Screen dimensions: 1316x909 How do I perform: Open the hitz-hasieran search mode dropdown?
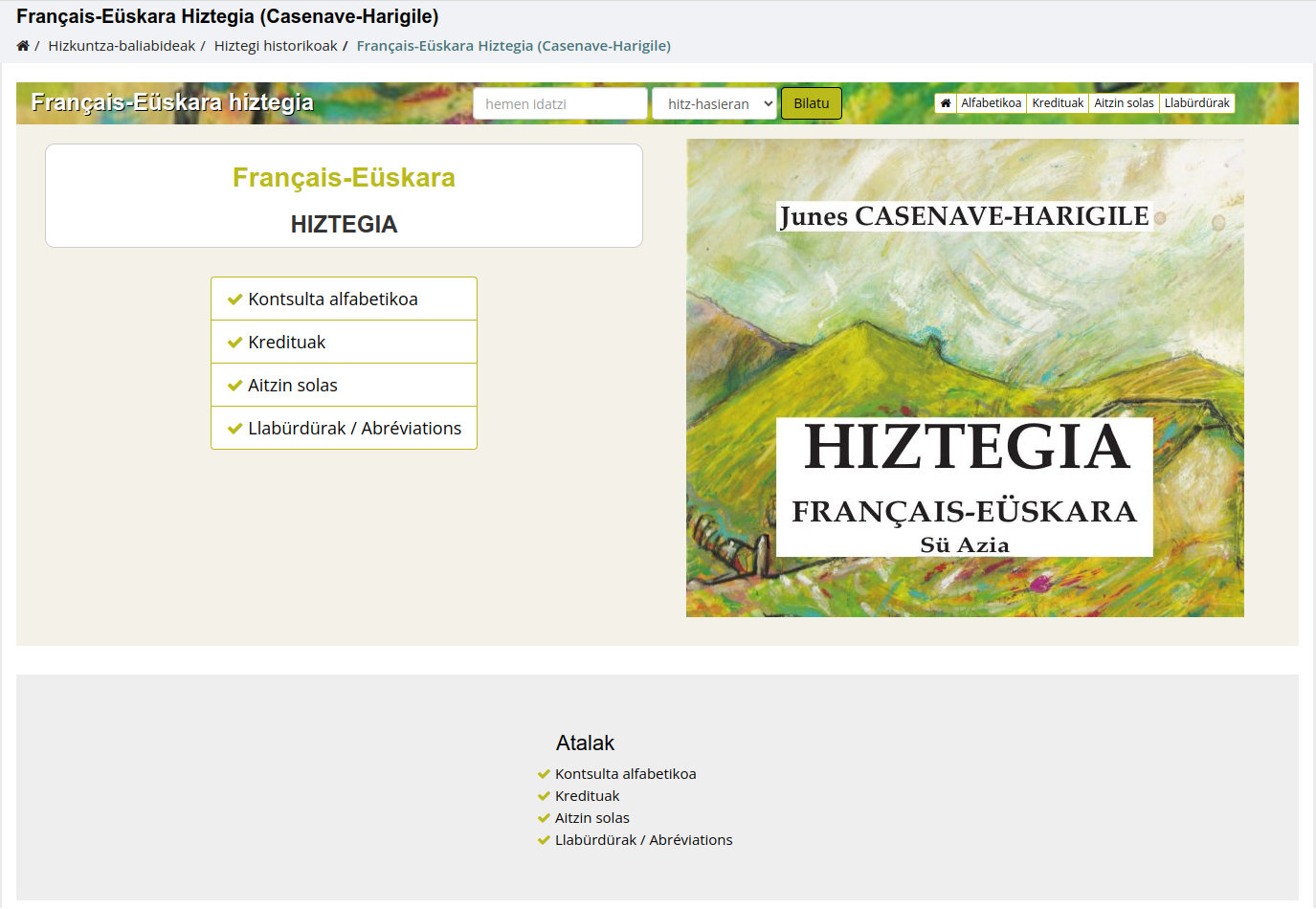pos(714,104)
